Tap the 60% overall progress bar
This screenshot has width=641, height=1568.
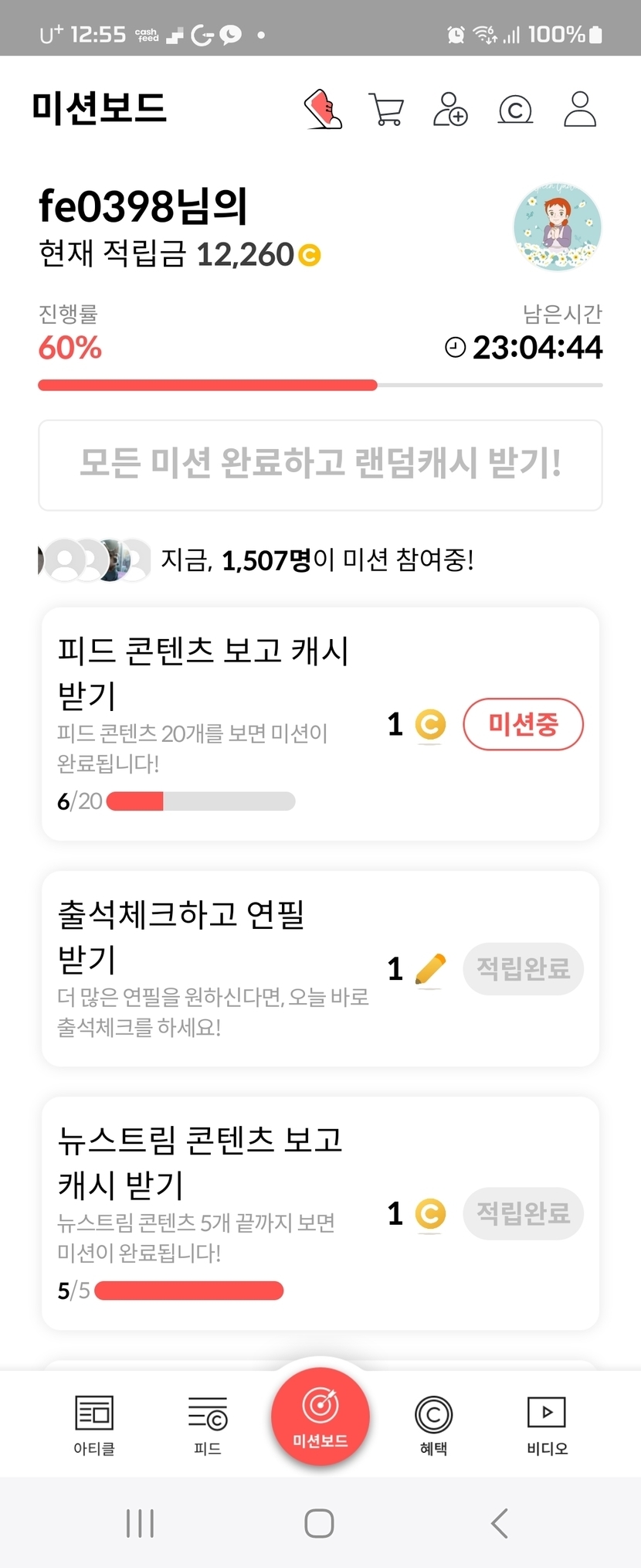(320, 385)
